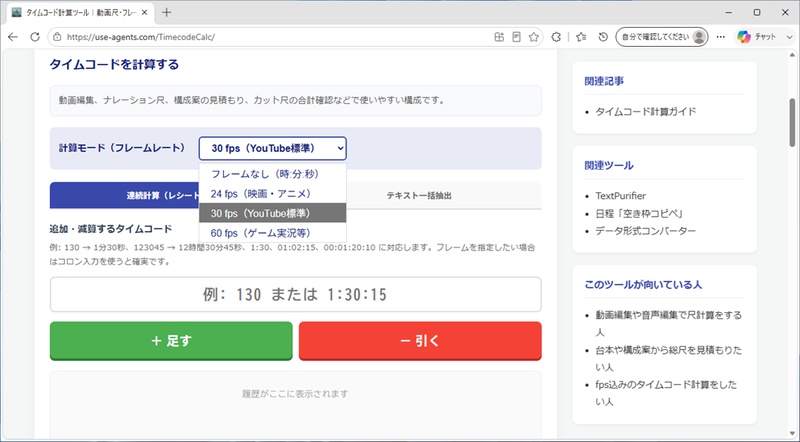
Task: Open the profile button 自分で確認してください
Action: pos(662,37)
